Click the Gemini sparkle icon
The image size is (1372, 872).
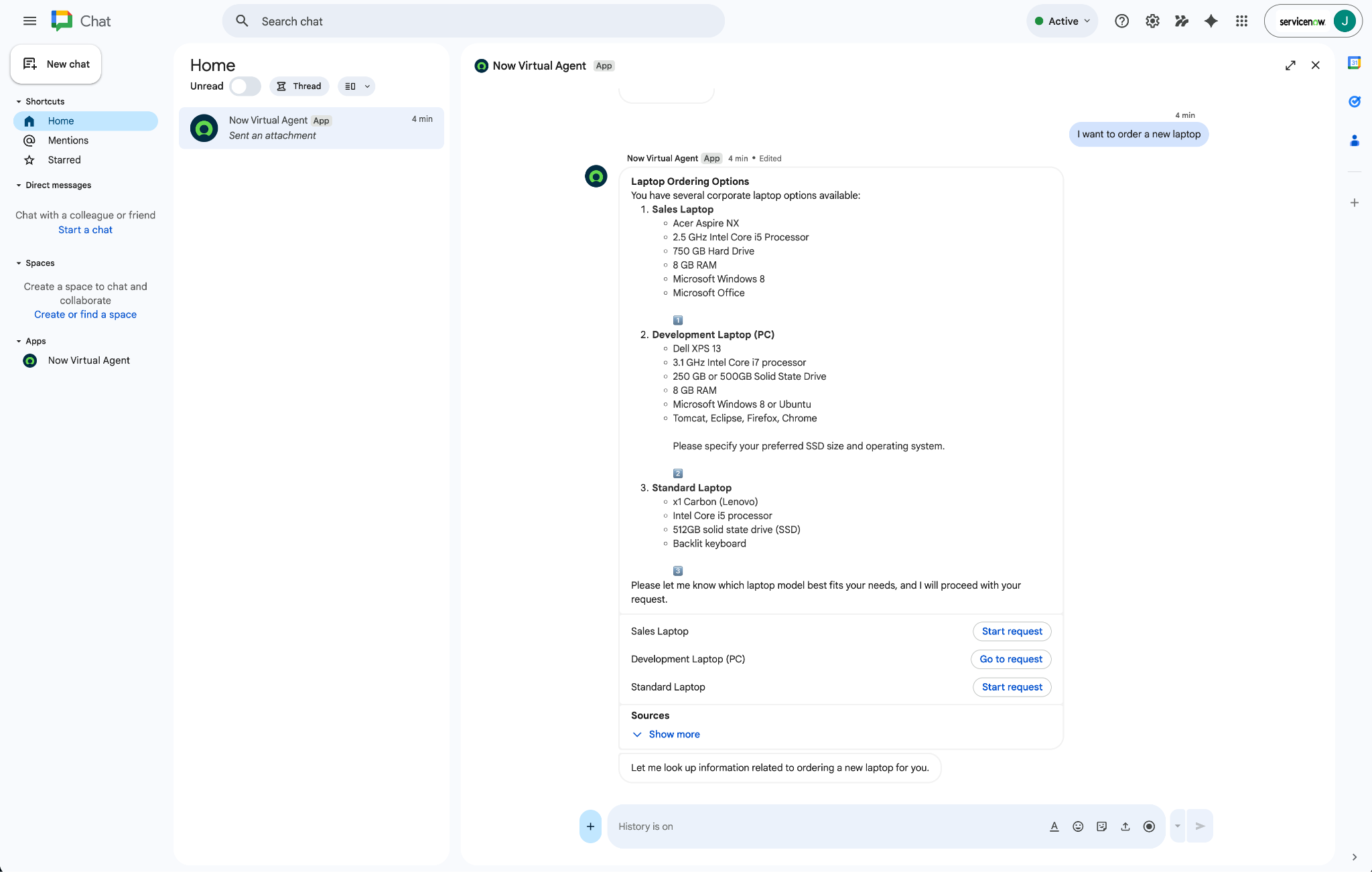[x=1211, y=21]
